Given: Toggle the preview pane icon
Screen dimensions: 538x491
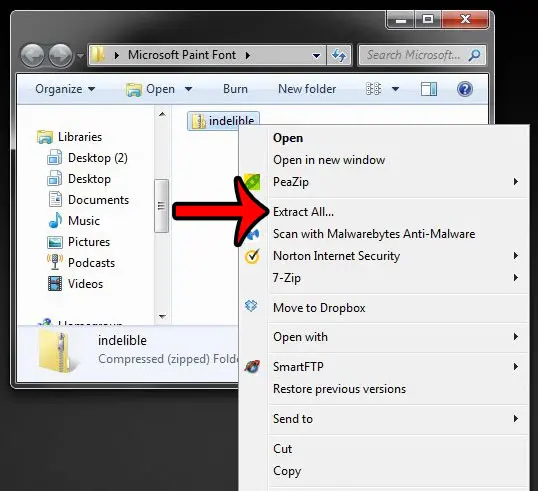Looking at the screenshot, I should [x=429, y=89].
